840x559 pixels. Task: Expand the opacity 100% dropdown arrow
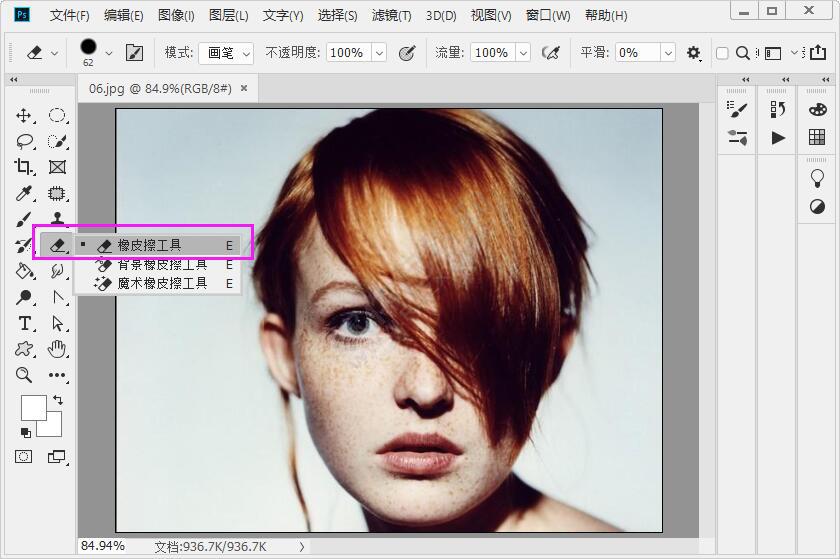379,53
